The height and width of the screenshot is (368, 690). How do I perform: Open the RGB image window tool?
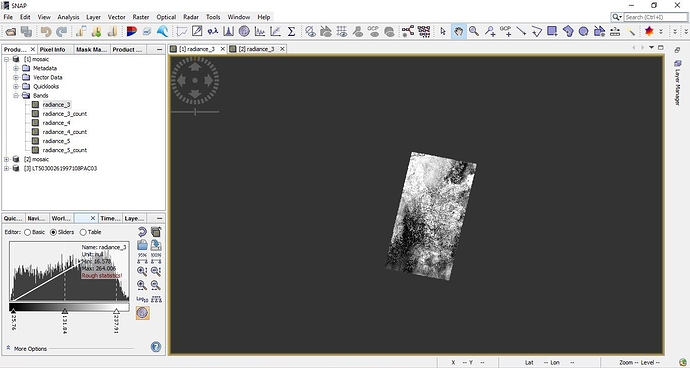132,31
